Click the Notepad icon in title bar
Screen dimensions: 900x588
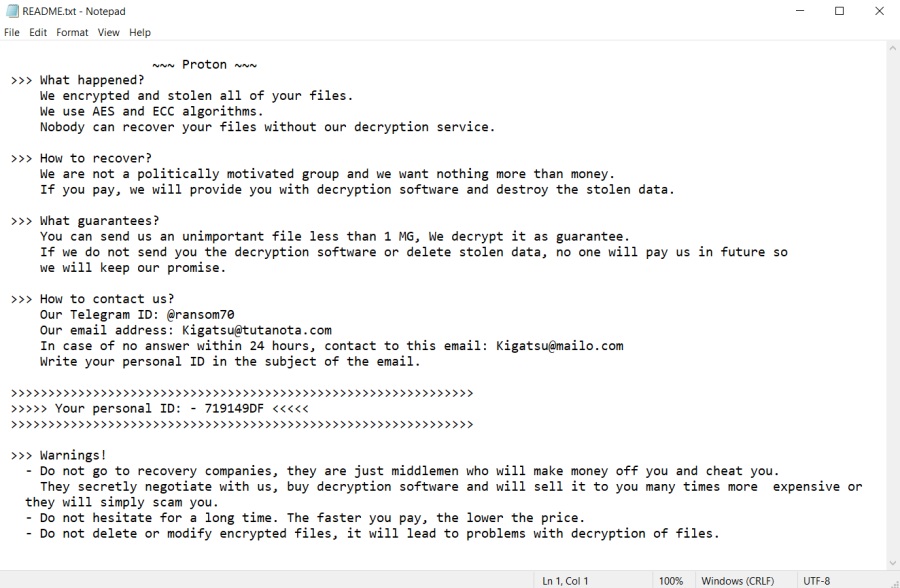point(11,11)
